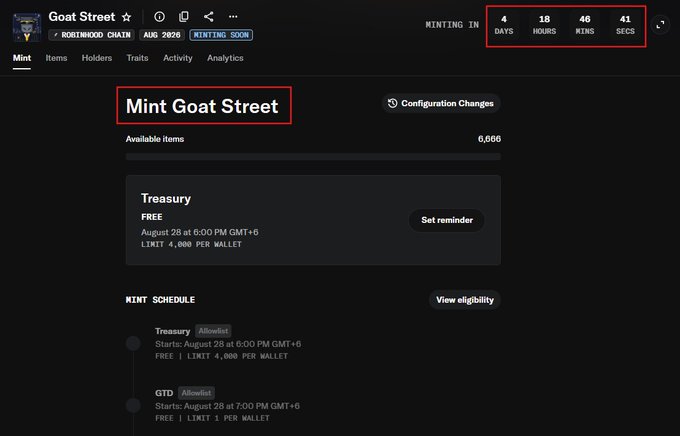Switch to the Items tab
Image resolution: width=680 pixels, height=436 pixels.
coord(56,58)
